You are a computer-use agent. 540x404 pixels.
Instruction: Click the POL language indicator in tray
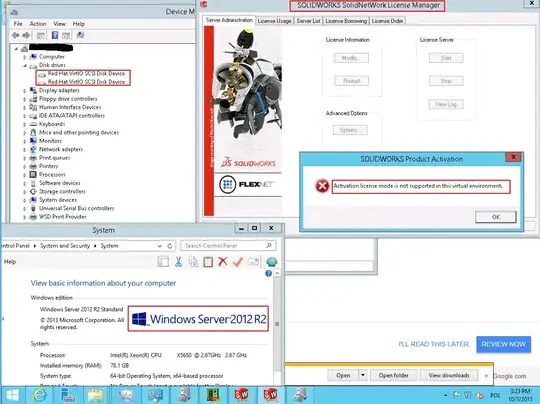[x=495, y=395]
